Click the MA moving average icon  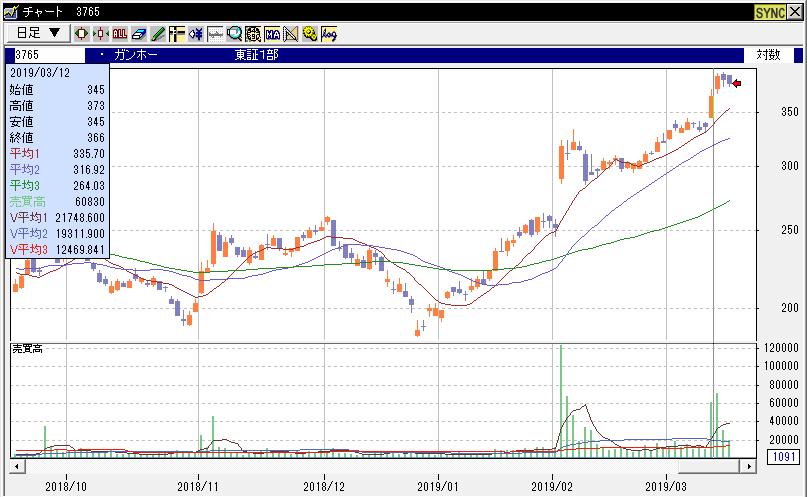tap(272, 33)
